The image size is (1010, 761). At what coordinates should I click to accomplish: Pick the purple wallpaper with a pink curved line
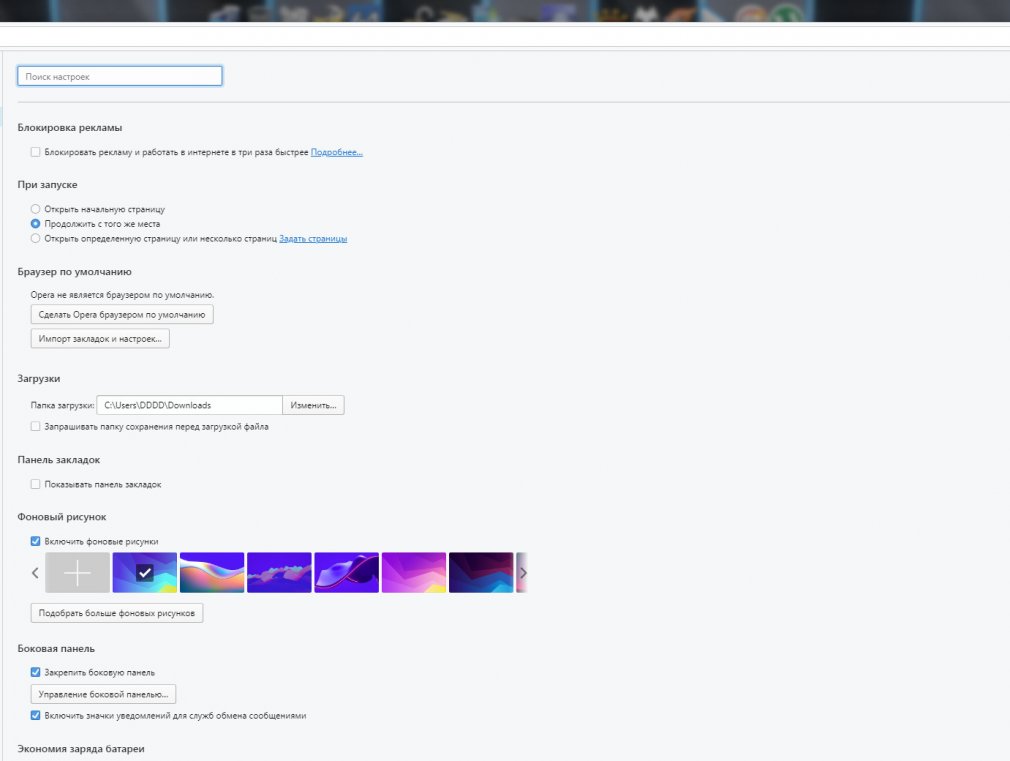[347, 572]
